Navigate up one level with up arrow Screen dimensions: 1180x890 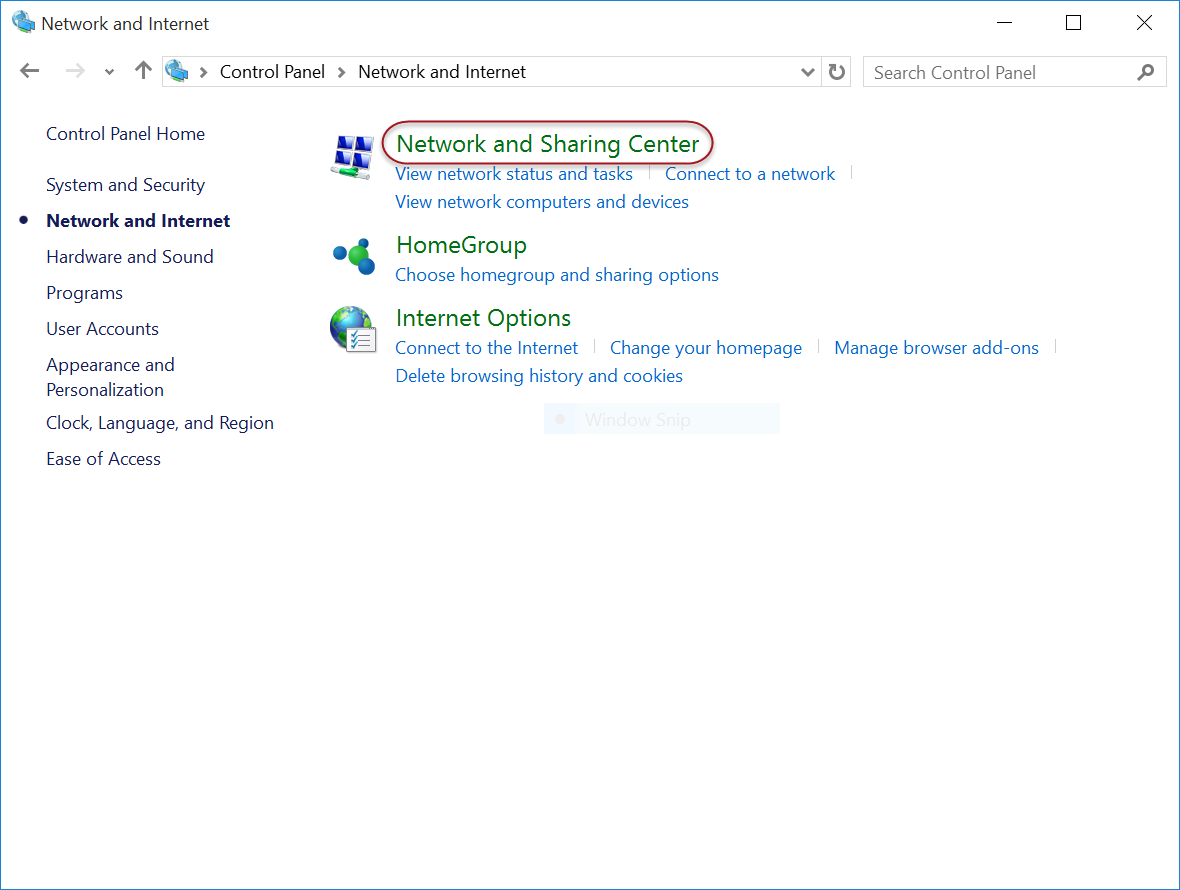(143, 71)
